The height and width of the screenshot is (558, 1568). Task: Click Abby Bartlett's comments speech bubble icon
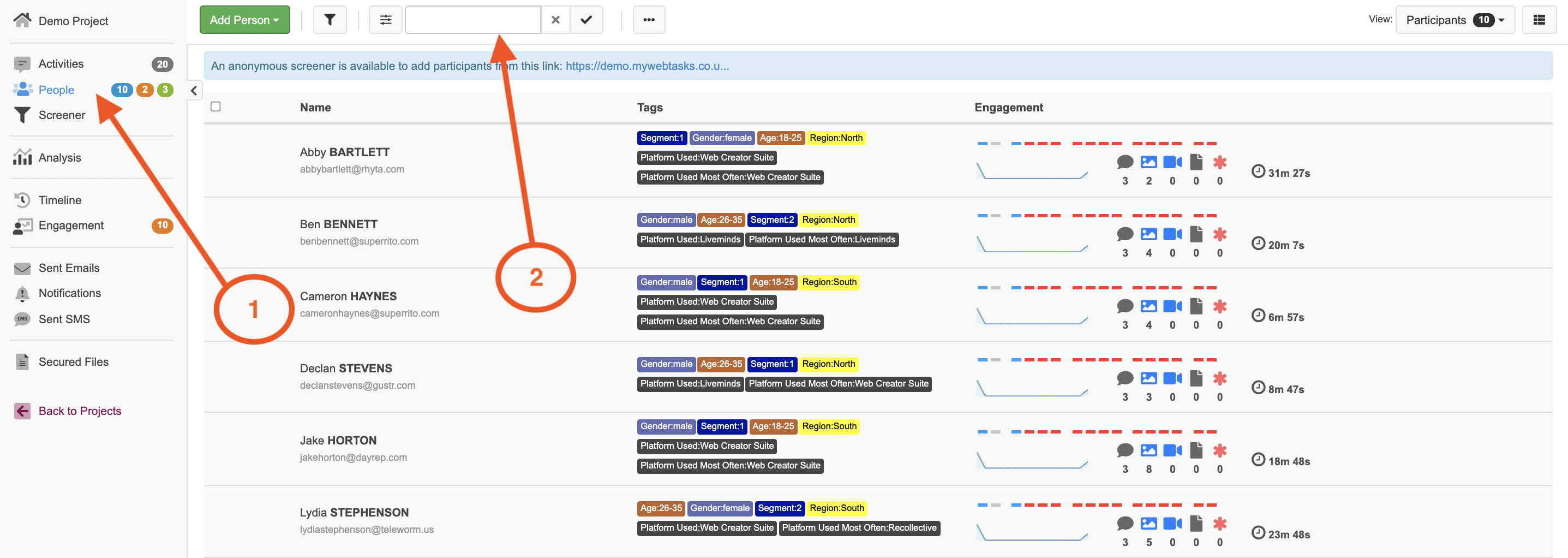1125,162
